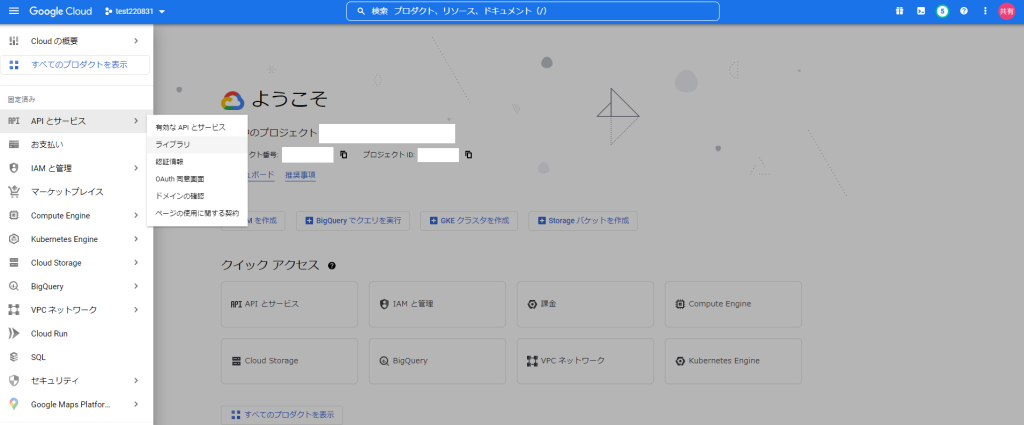Screen dimensions: 1024x425
Task: Select ライブラリ from the API submenu
Action: 173,145
